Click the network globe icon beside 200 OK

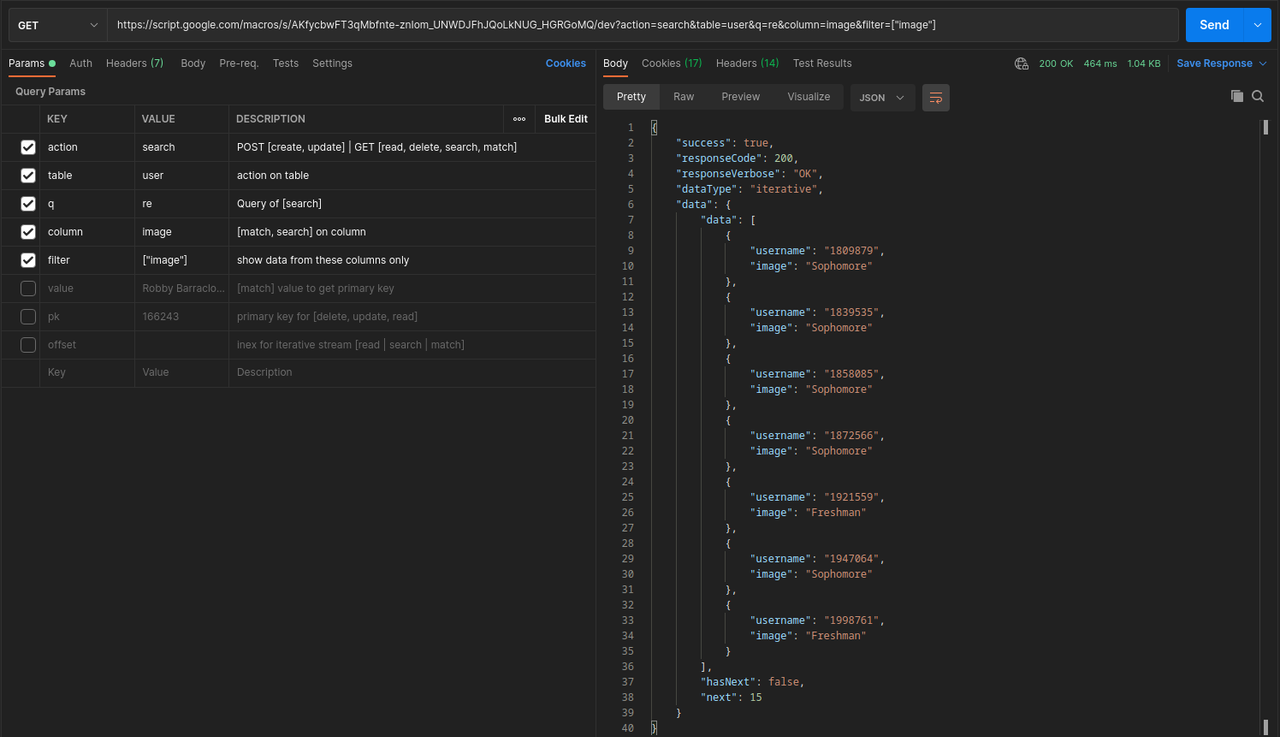[x=1021, y=63]
